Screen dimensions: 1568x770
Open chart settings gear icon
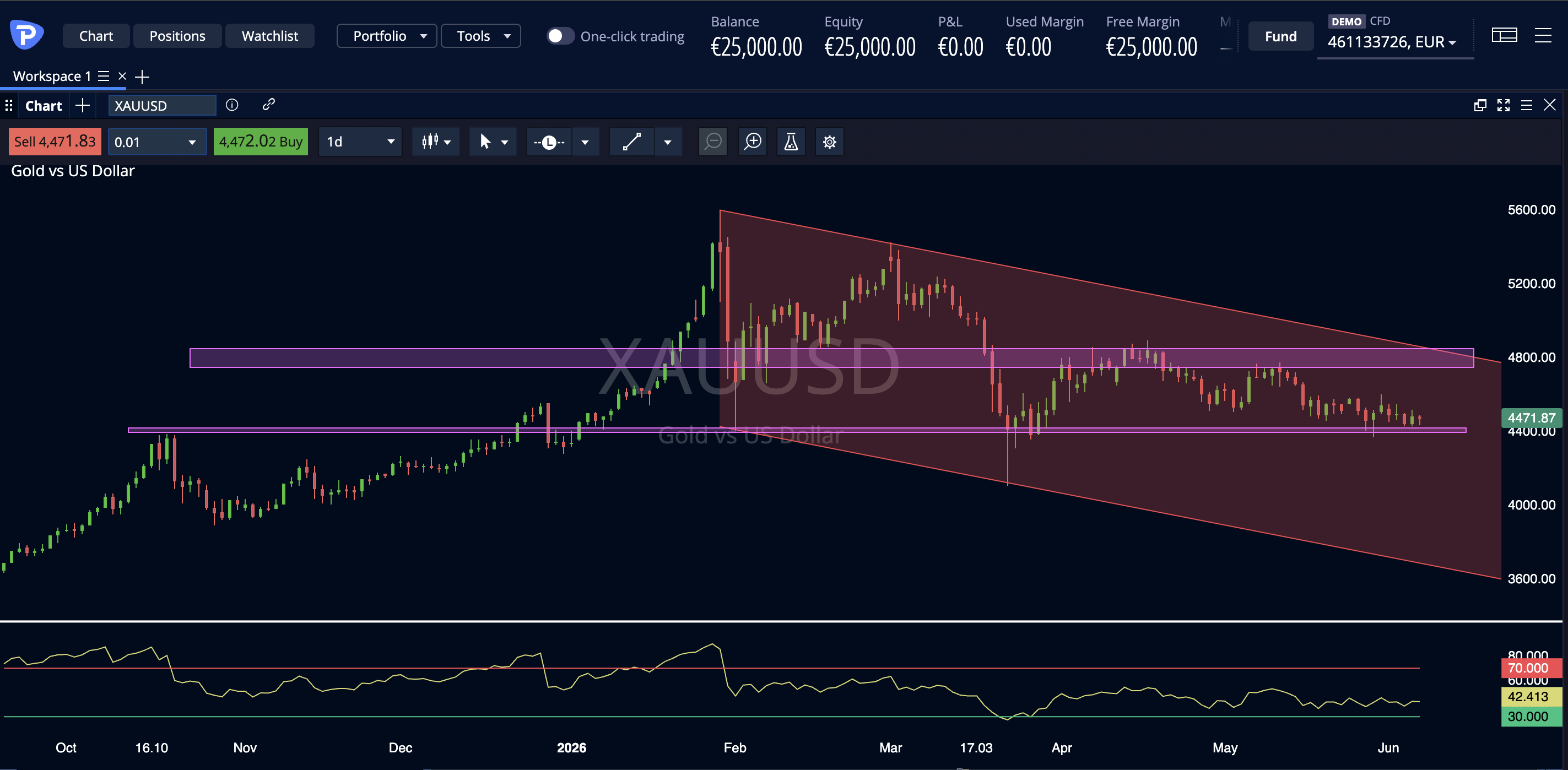point(829,142)
